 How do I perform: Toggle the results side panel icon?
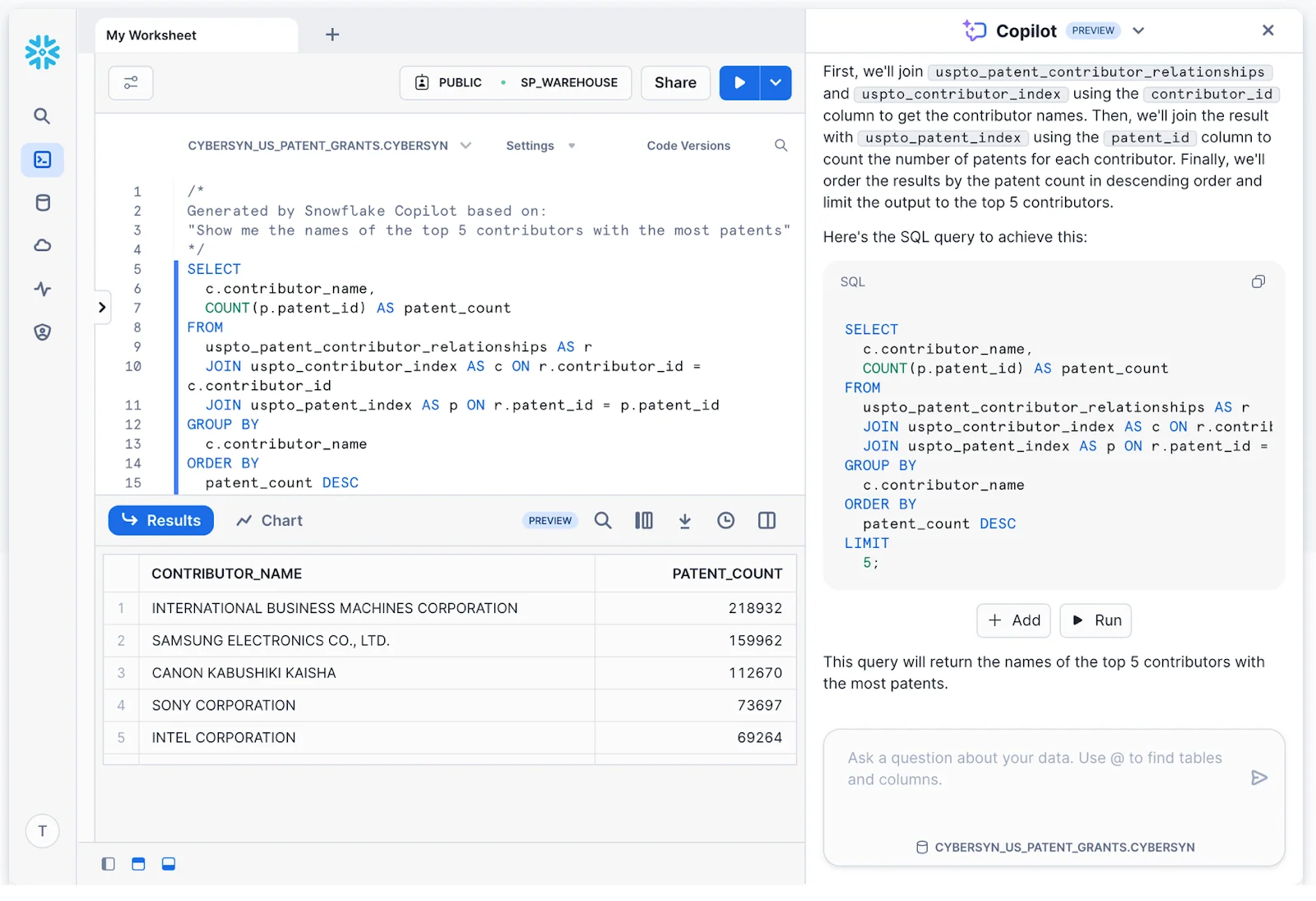click(767, 521)
